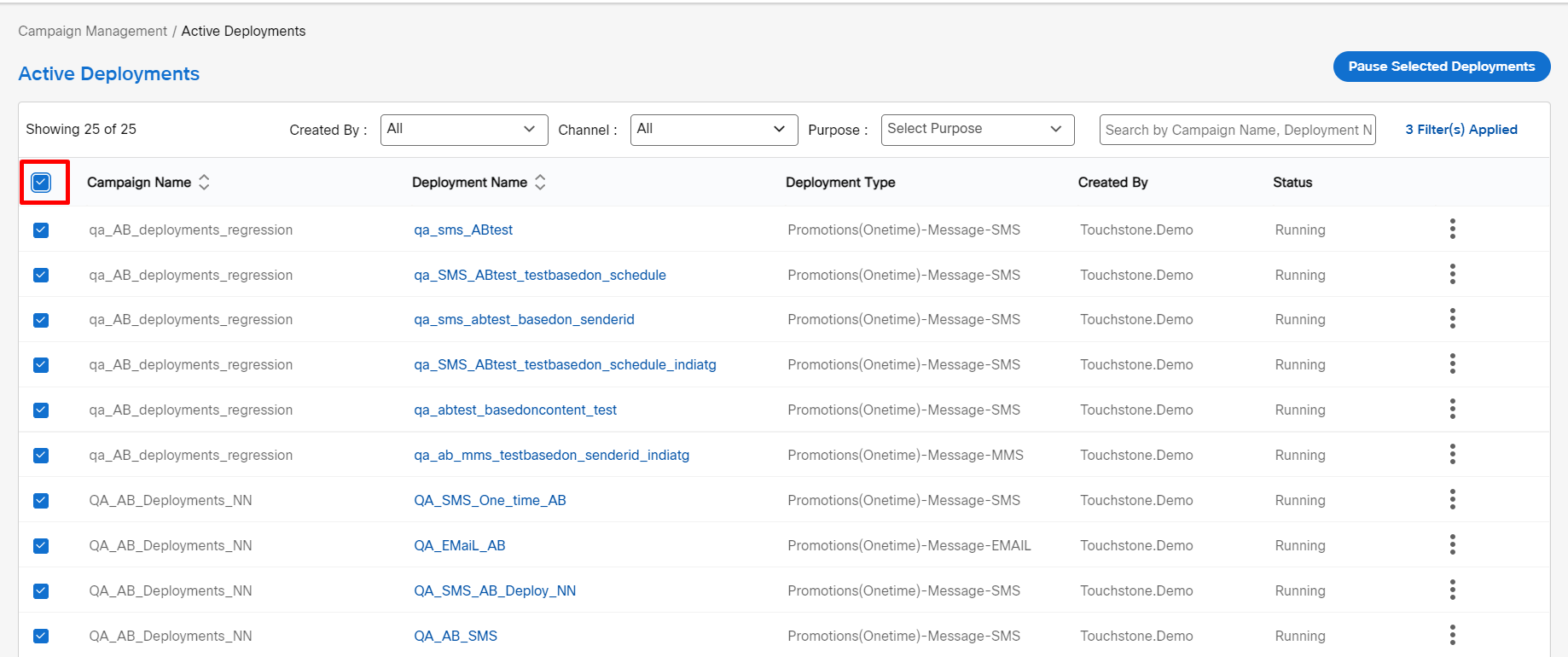
Task: Open the actions menu for qa_SMS_ABtest_testbasedon_schedule row
Action: tap(1452, 274)
